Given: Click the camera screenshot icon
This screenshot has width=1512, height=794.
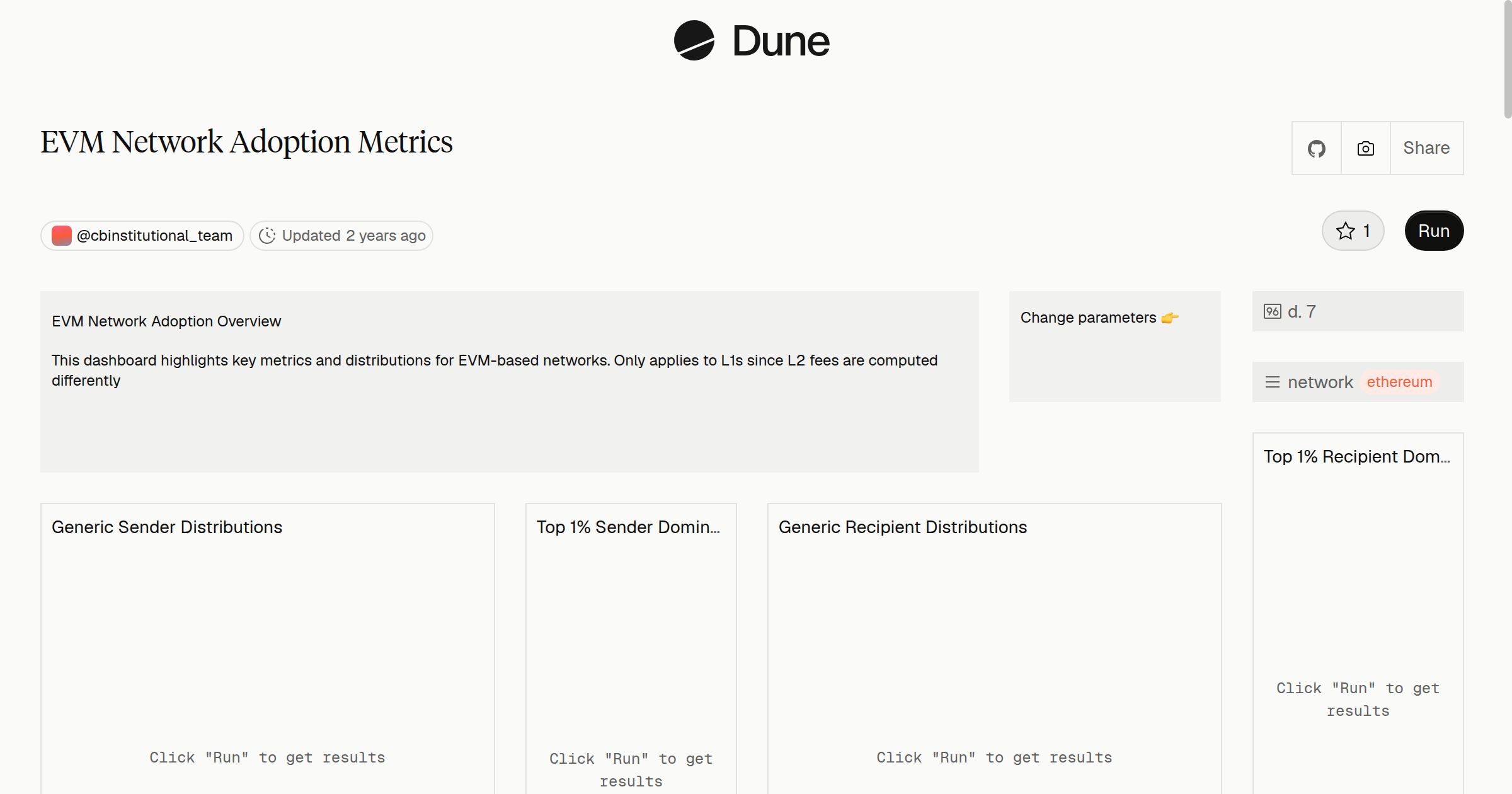Looking at the screenshot, I should tap(1365, 149).
